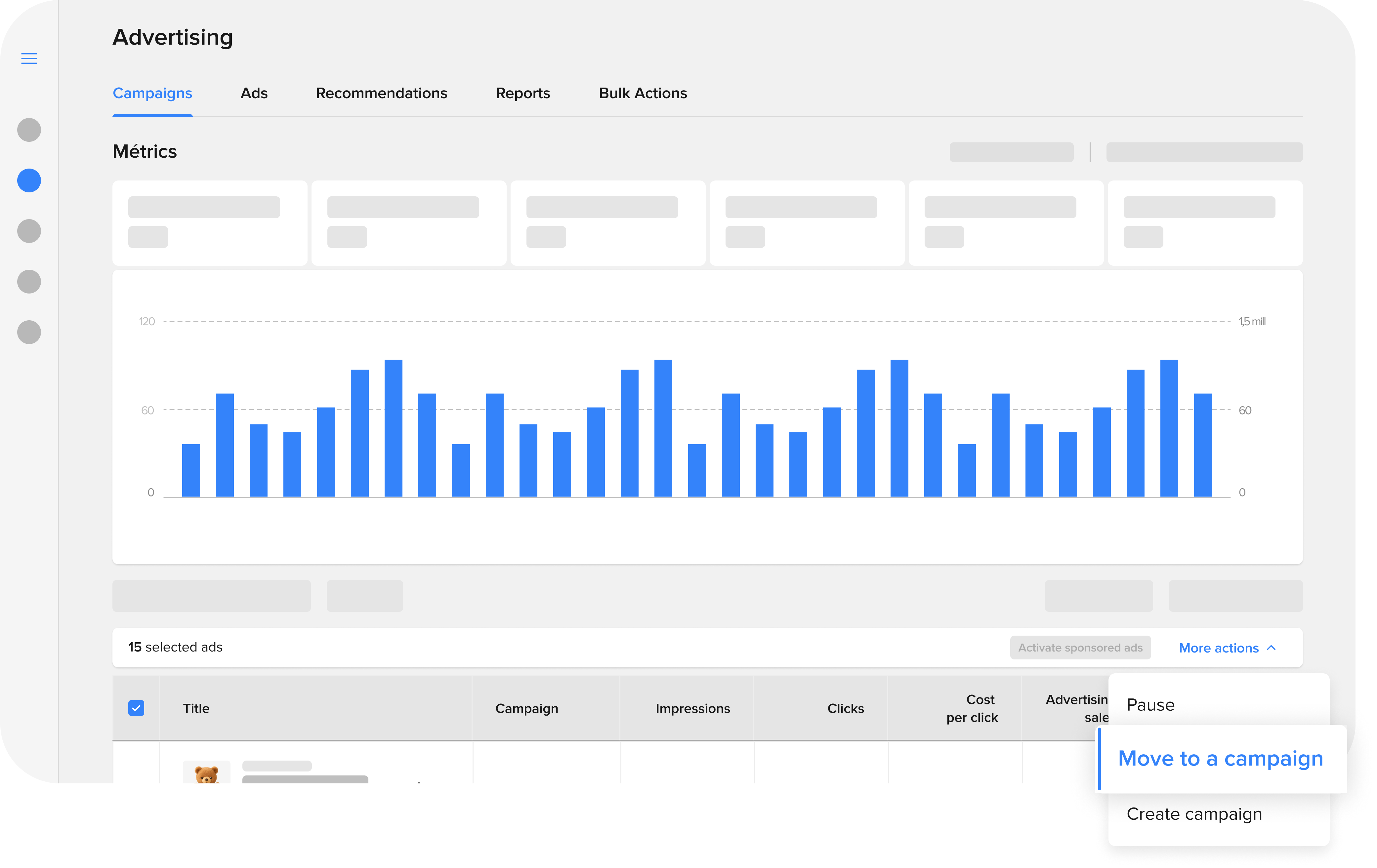Open the Bulk Actions tab
The image size is (1377, 868).
pyautogui.click(x=643, y=93)
